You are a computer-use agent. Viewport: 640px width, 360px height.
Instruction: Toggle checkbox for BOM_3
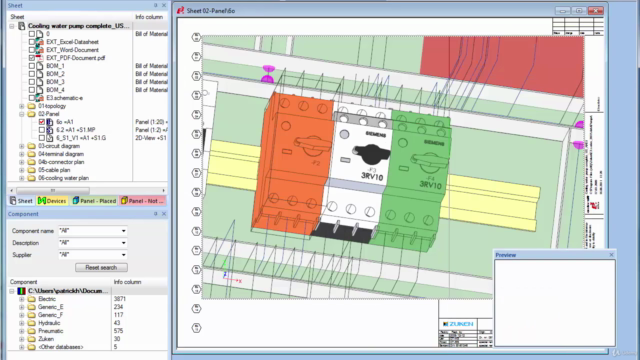(x=31, y=82)
